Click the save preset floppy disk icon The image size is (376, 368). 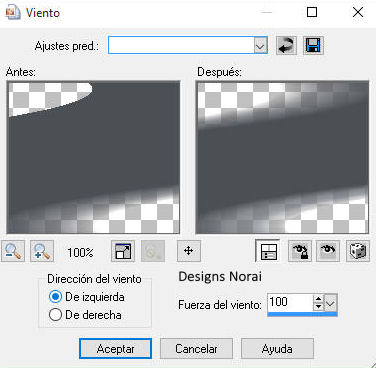tap(313, 45)
